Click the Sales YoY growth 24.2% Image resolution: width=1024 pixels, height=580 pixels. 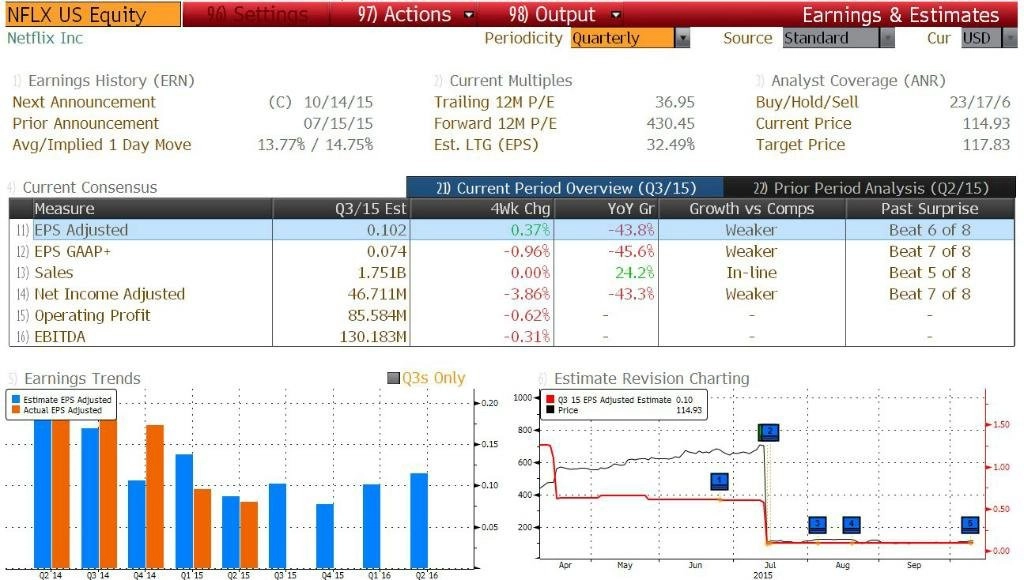[635, 272]
